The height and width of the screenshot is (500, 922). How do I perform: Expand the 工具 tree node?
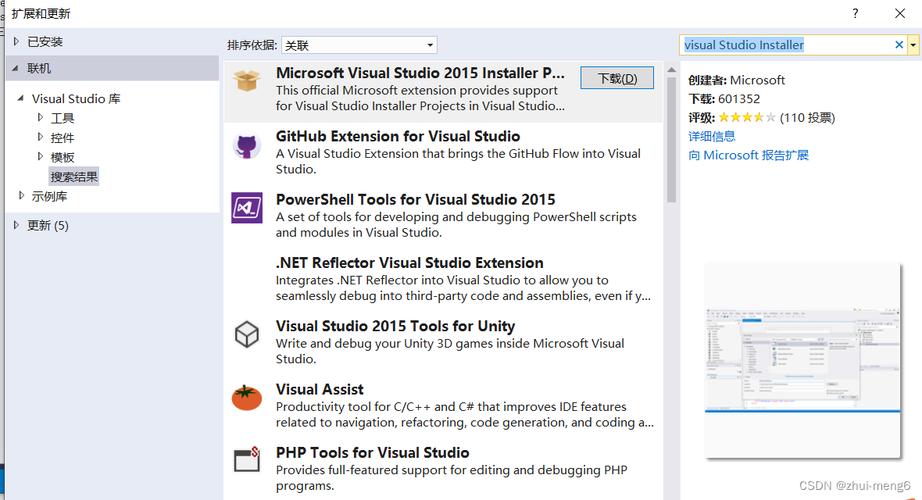[x=41, y=118]
